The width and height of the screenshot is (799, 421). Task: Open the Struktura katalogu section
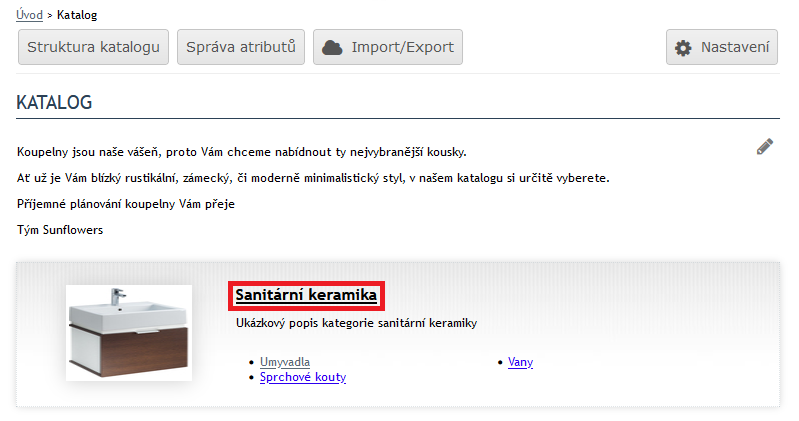click(x=93, y=47)
